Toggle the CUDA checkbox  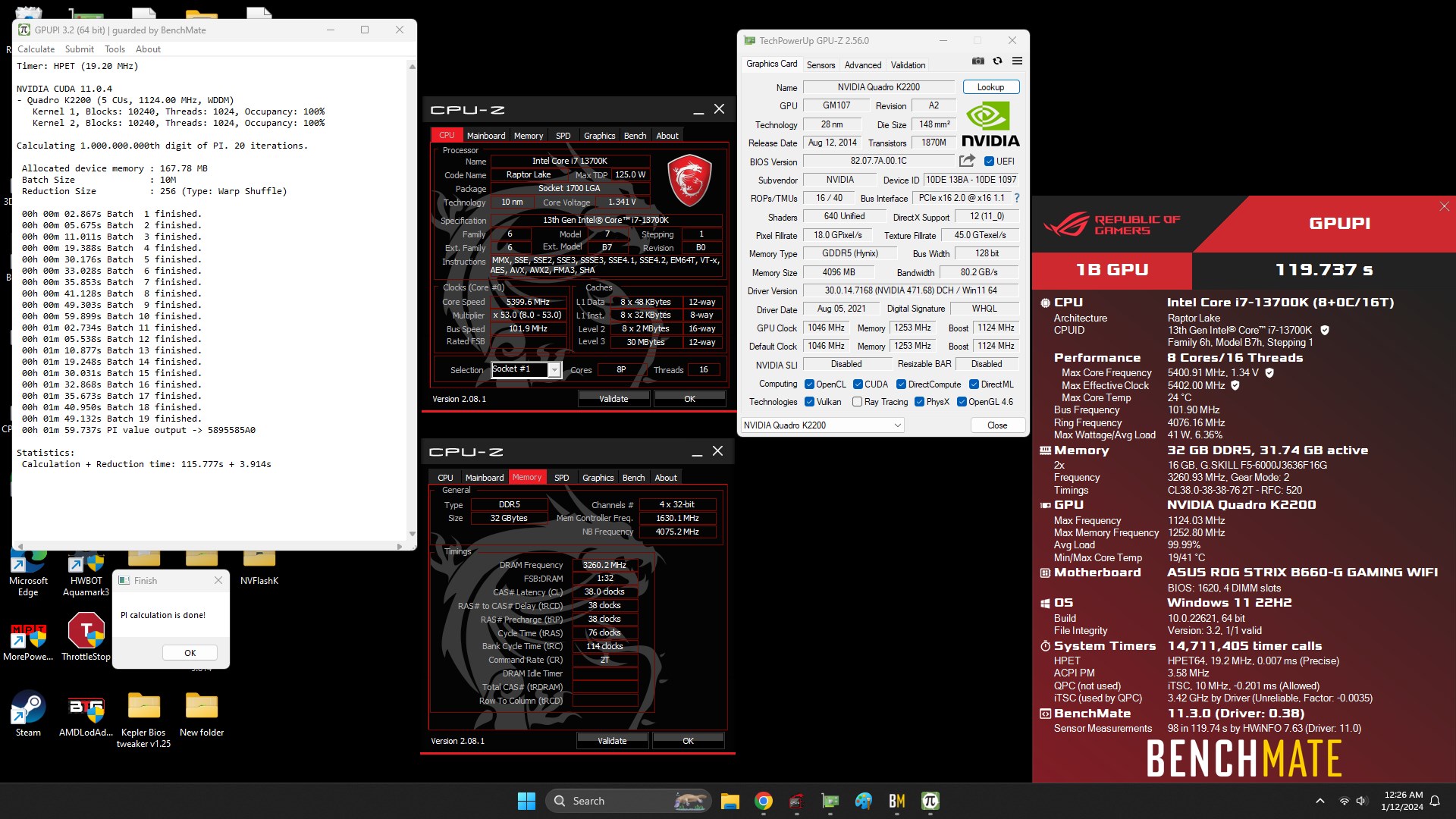pos(858,384)
